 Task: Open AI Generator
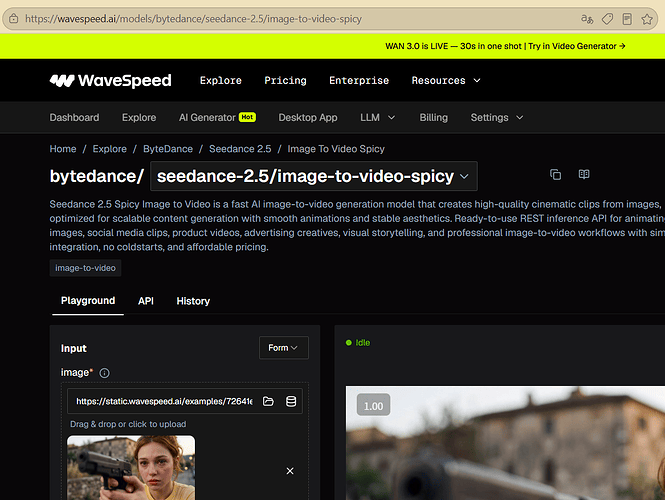pyautogui.click(x=207, y=117)
